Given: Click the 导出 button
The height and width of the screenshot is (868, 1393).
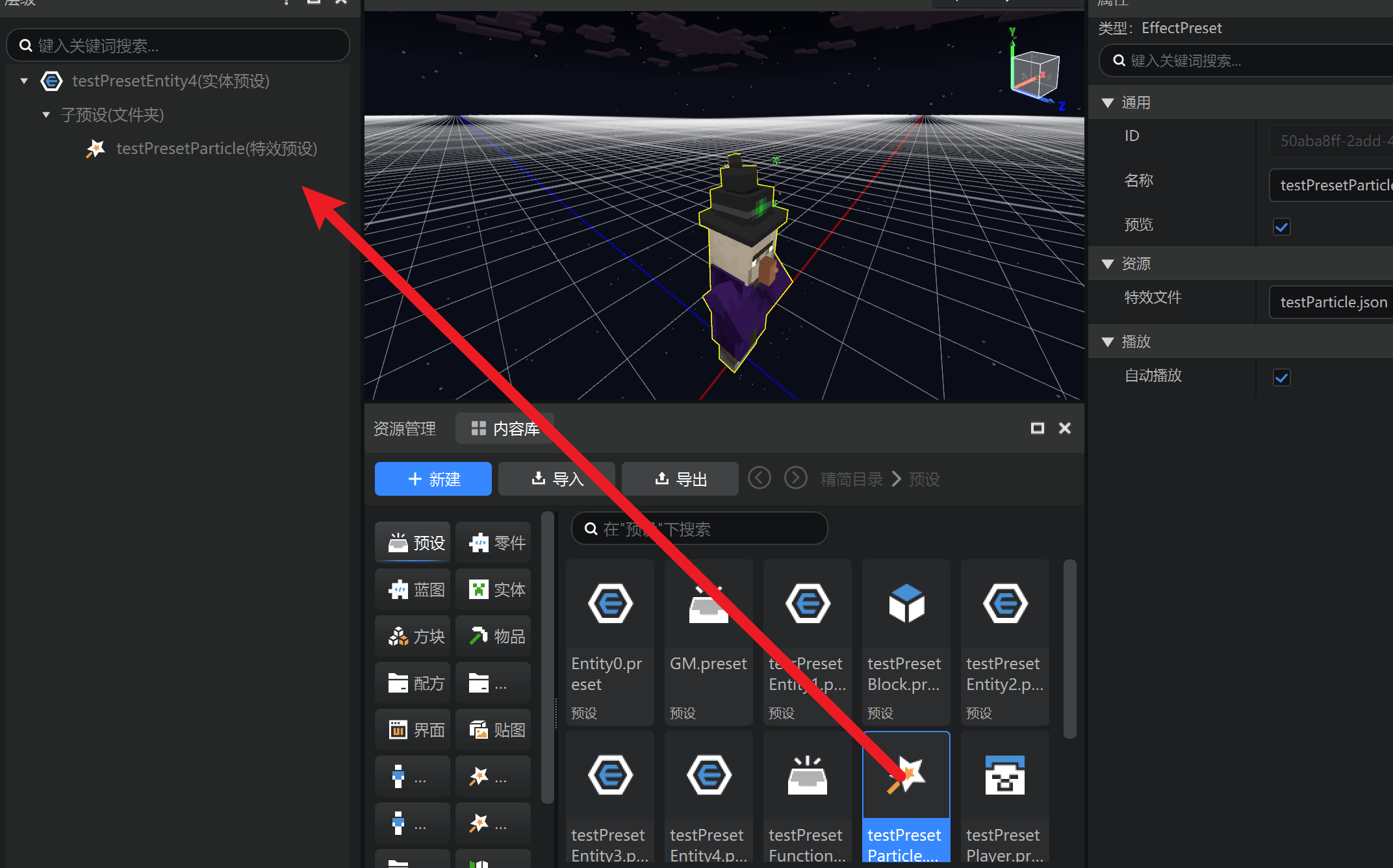Looking at the screenshot, I should (680, 479).
